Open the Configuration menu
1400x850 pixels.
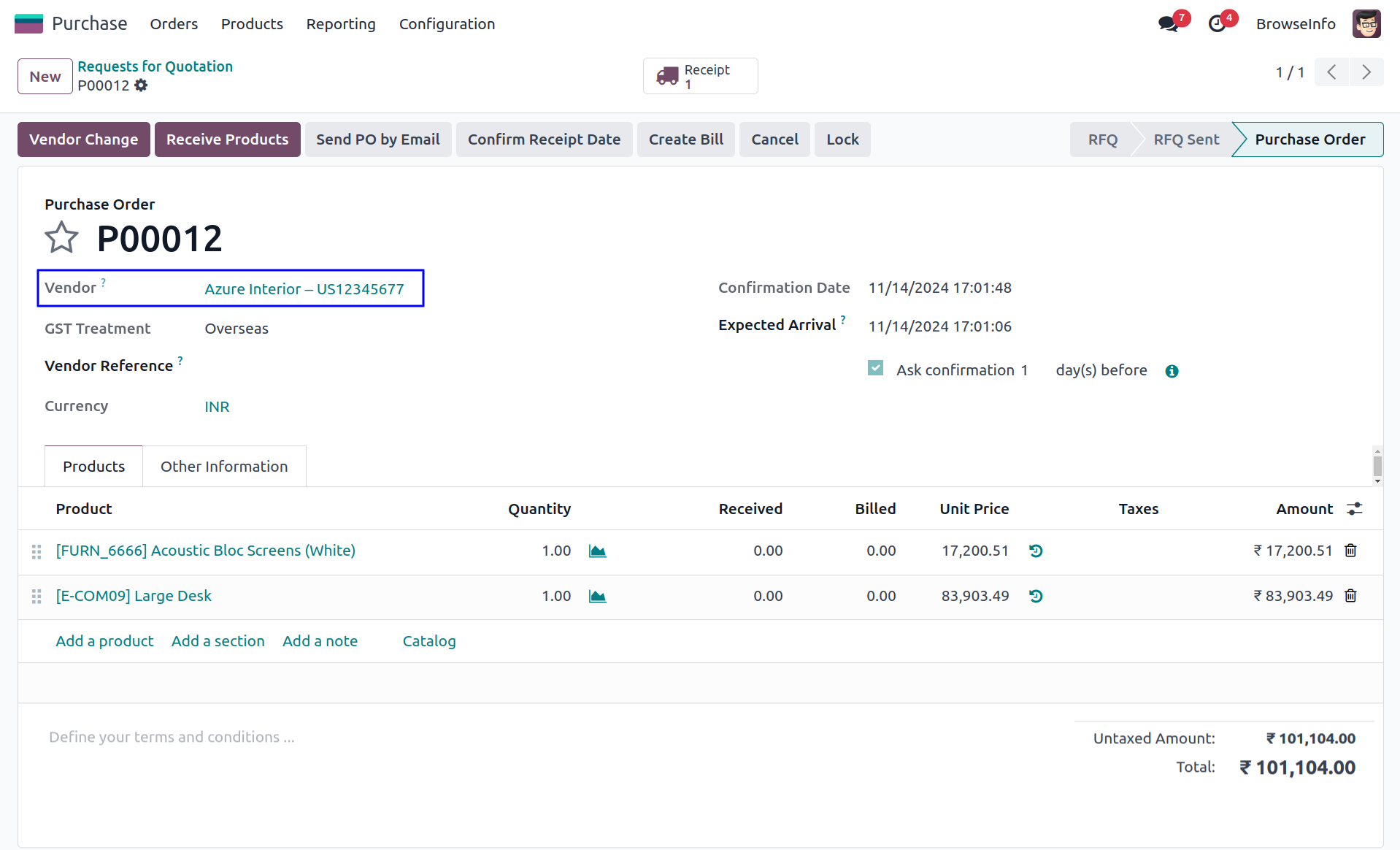pyautogui.click(x=447, y=24)
